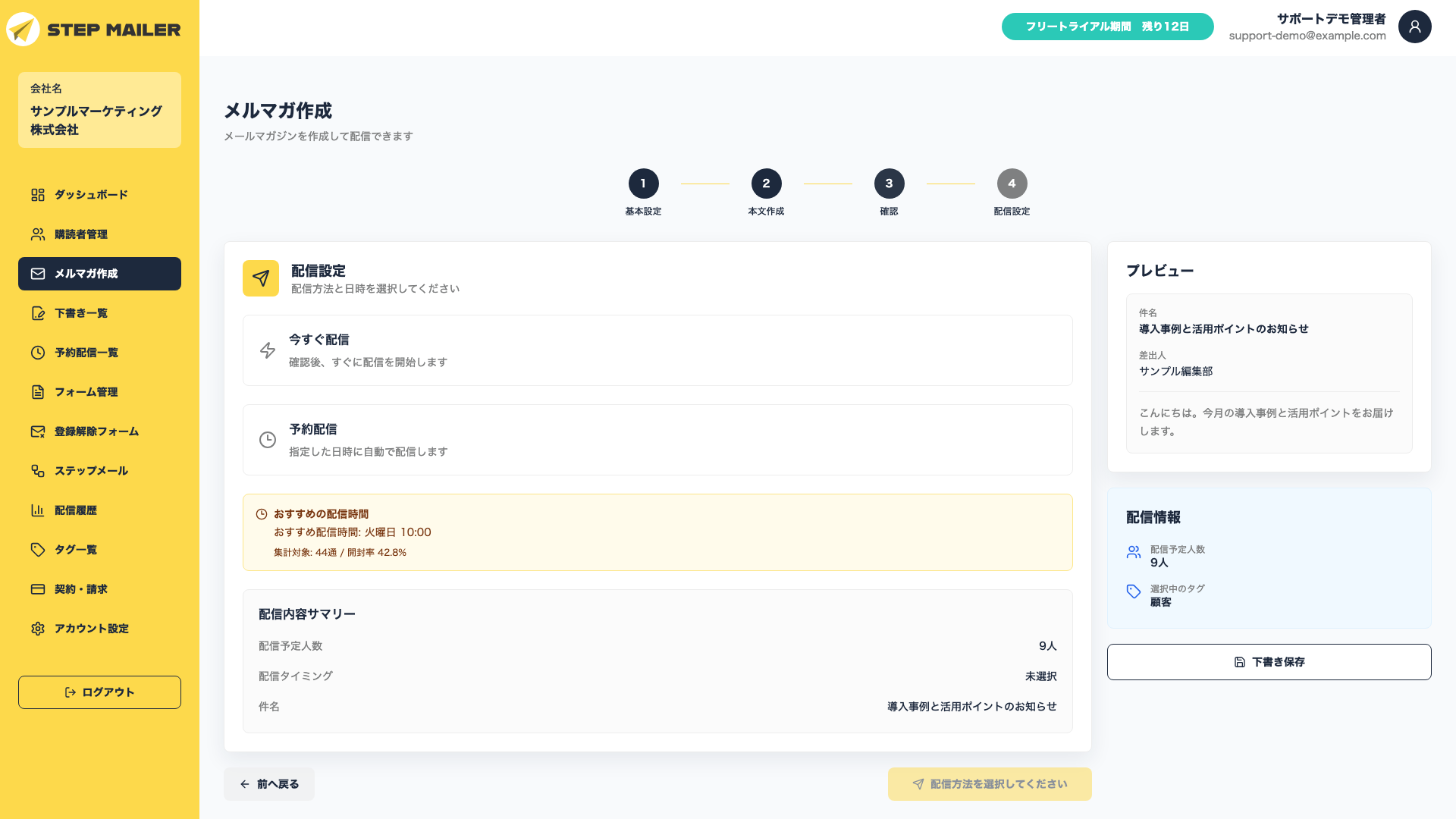Viewport: 1456px width, 819px height.
Task: Click the 配信履歴 bar chart icon
Action: pos(38,510)
